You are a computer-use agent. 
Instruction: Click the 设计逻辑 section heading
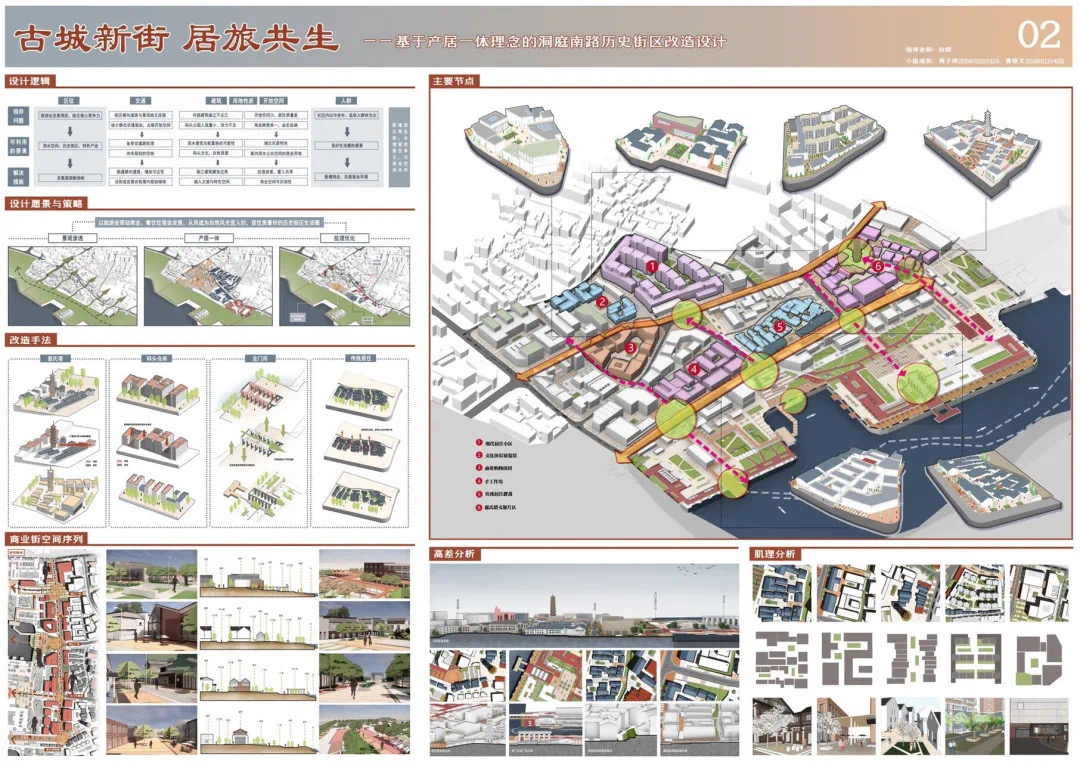pos(29,79)
